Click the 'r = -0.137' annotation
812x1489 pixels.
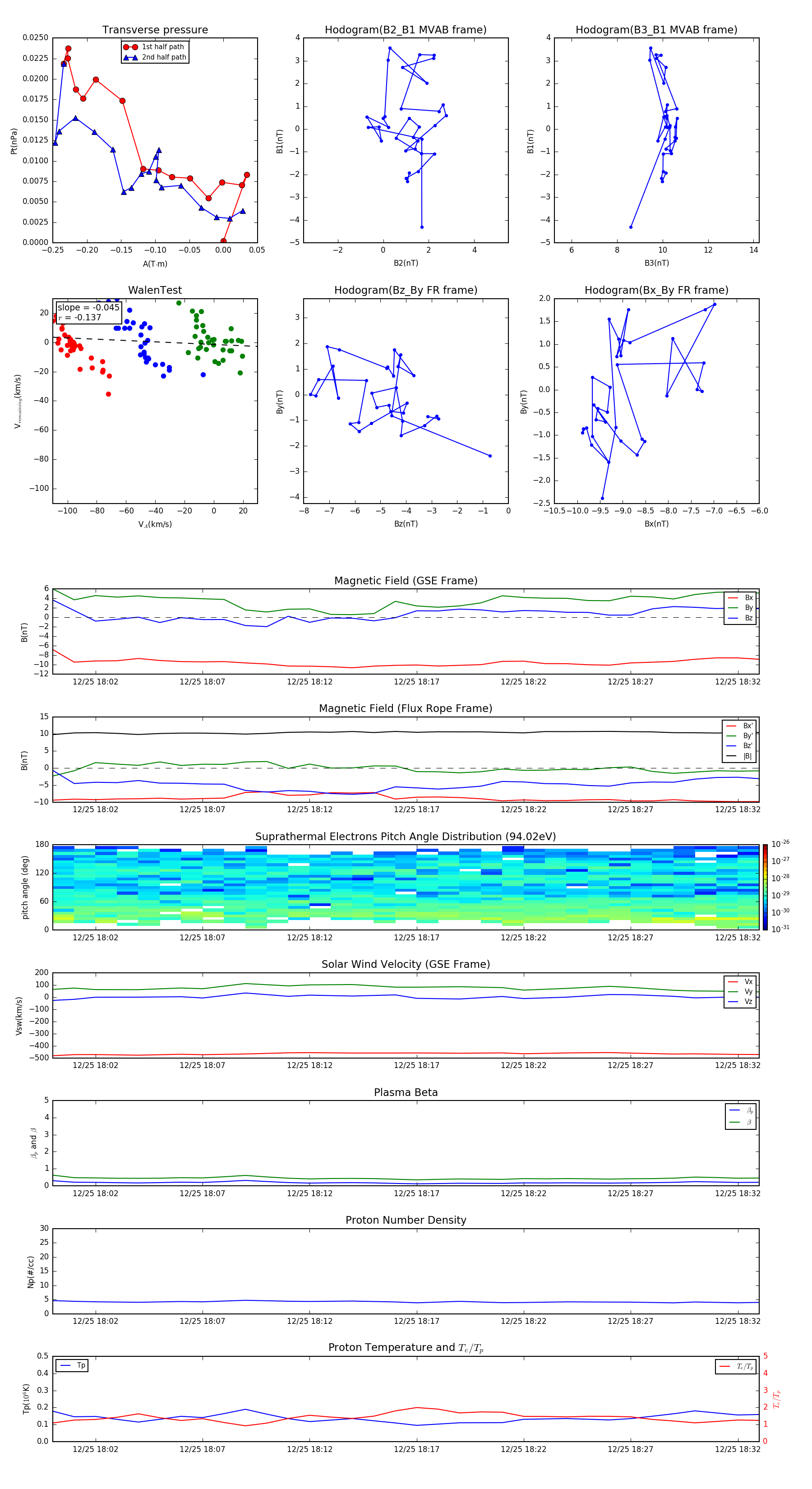click(x=80, y=317)
